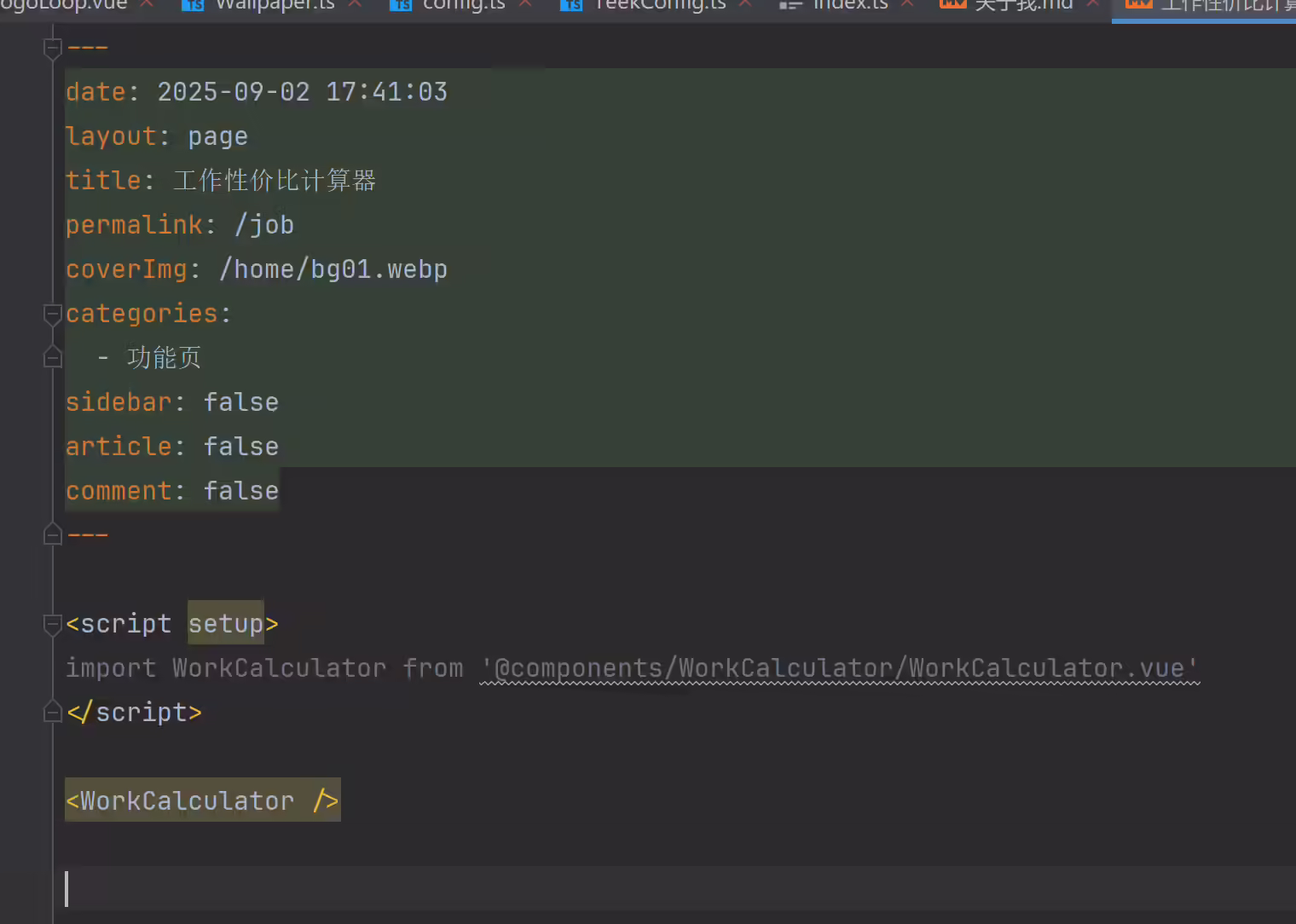Click the fold marker beside closing script tag
Viewport: 1296px width, 924px height.
(x=52, y=713)
